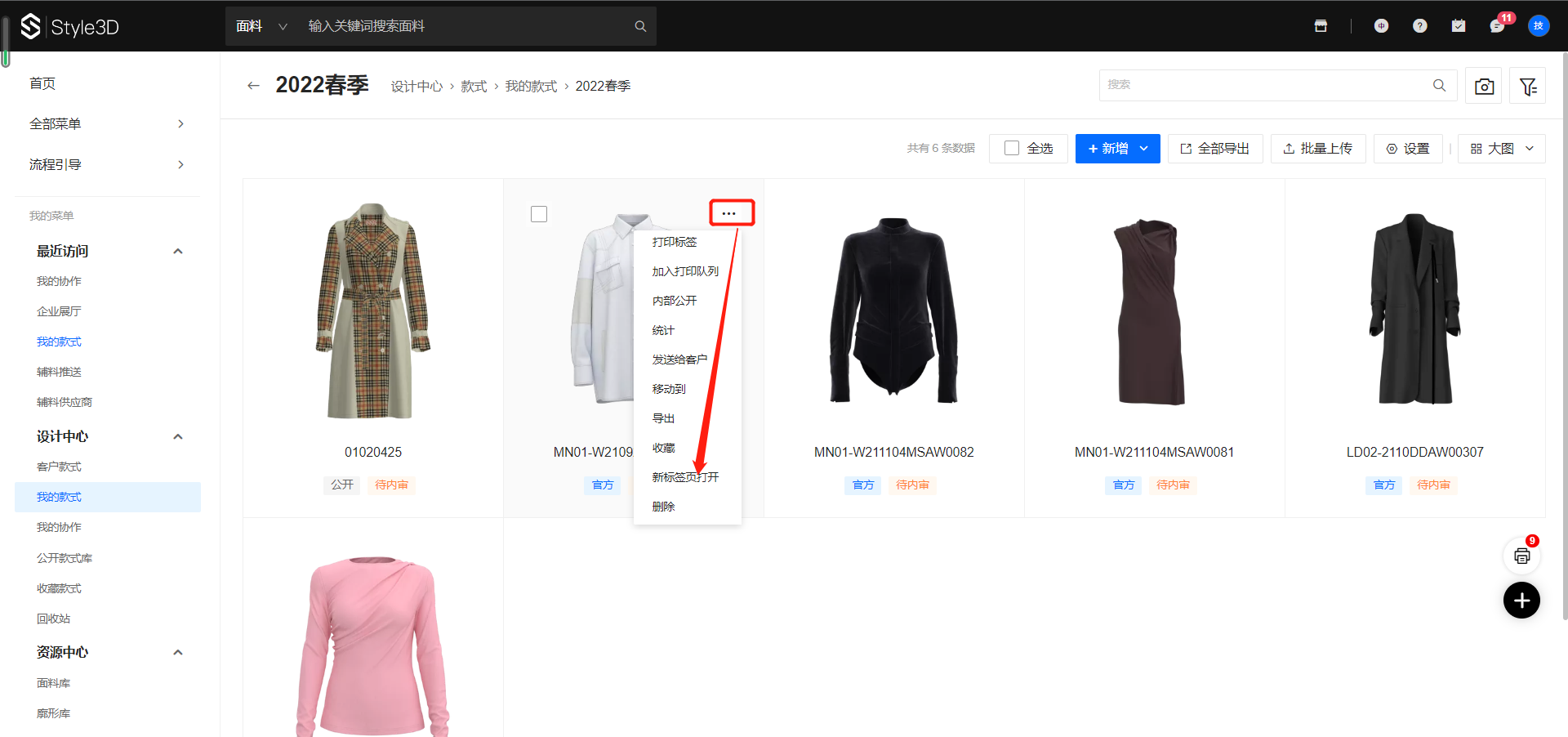Image resolution: width=1568 pixels, height=737 pixels.
Task: Go to 设计中心 breadcrumb
Action: [416, 86]
